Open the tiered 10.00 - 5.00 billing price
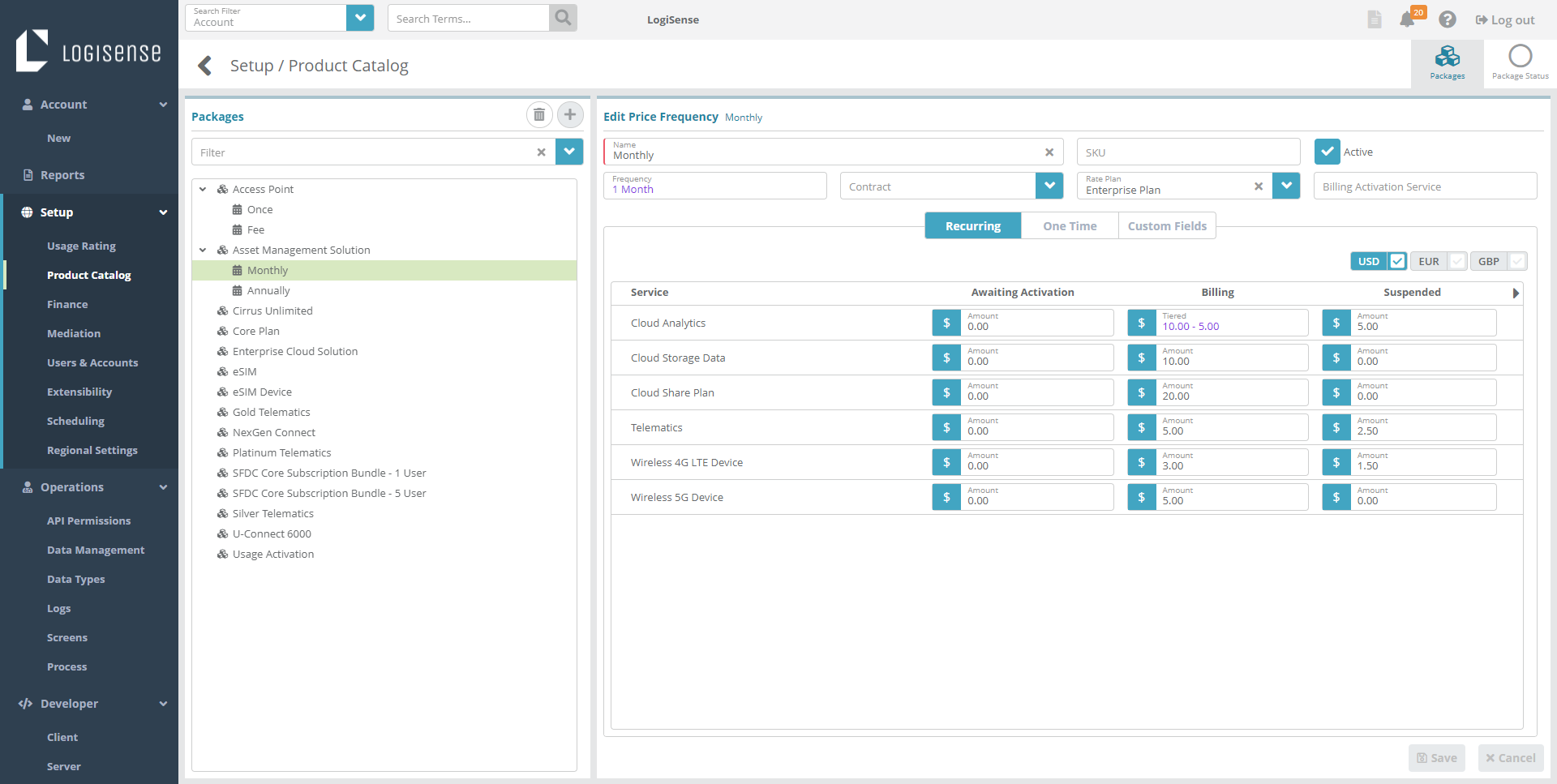Viewport: 1557px width, 784px height. coord(1190,327)
